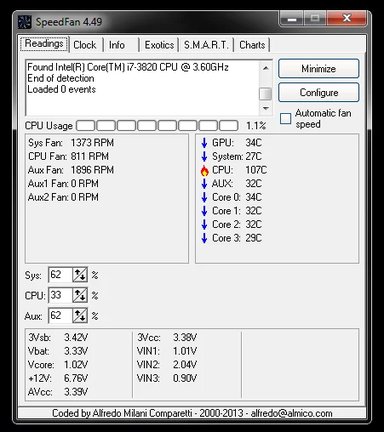Click the CPU fan speed spinner arrows
The height and width of the screenshot is (432, 384).
click(x=80, y=296)
